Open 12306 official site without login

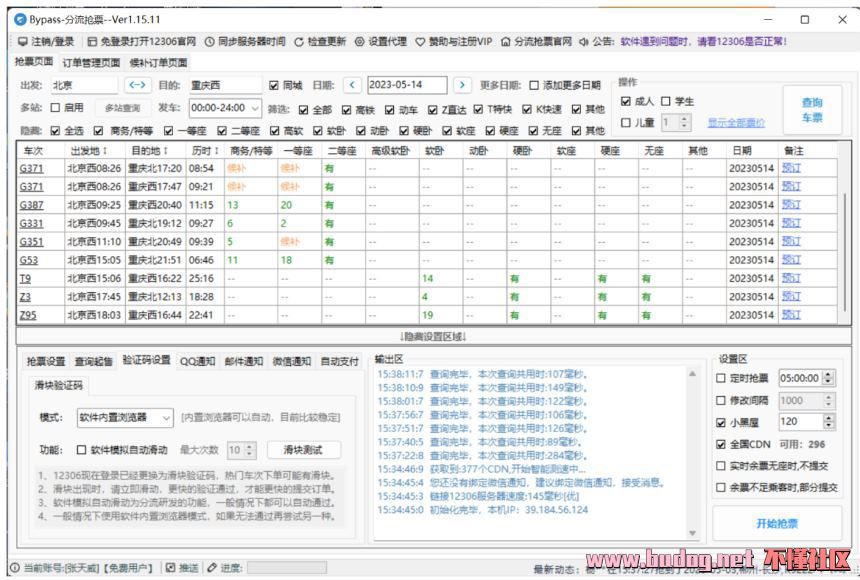coord(92,41)
